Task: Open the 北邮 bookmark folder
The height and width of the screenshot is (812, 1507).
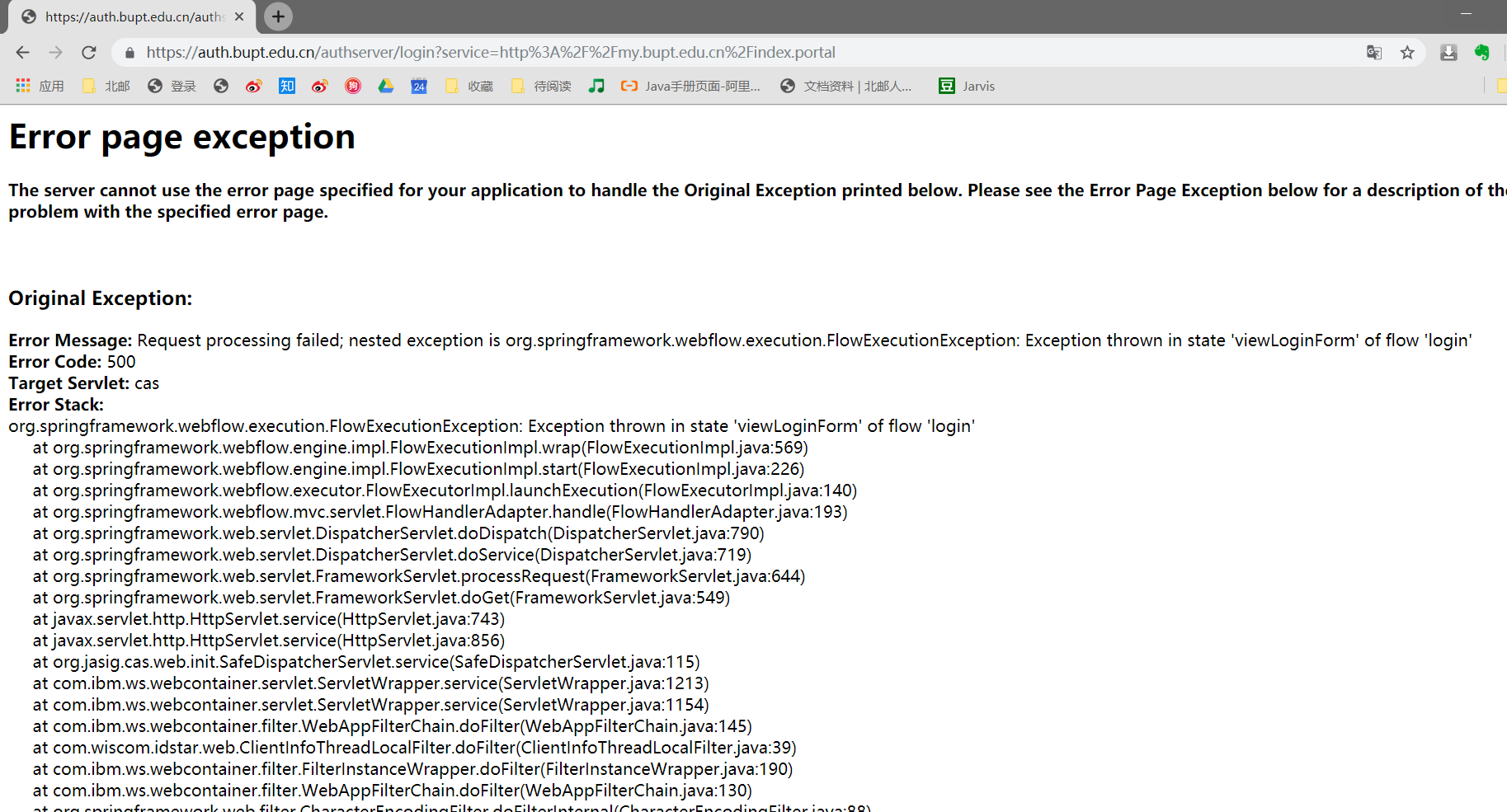Action: 106,86
